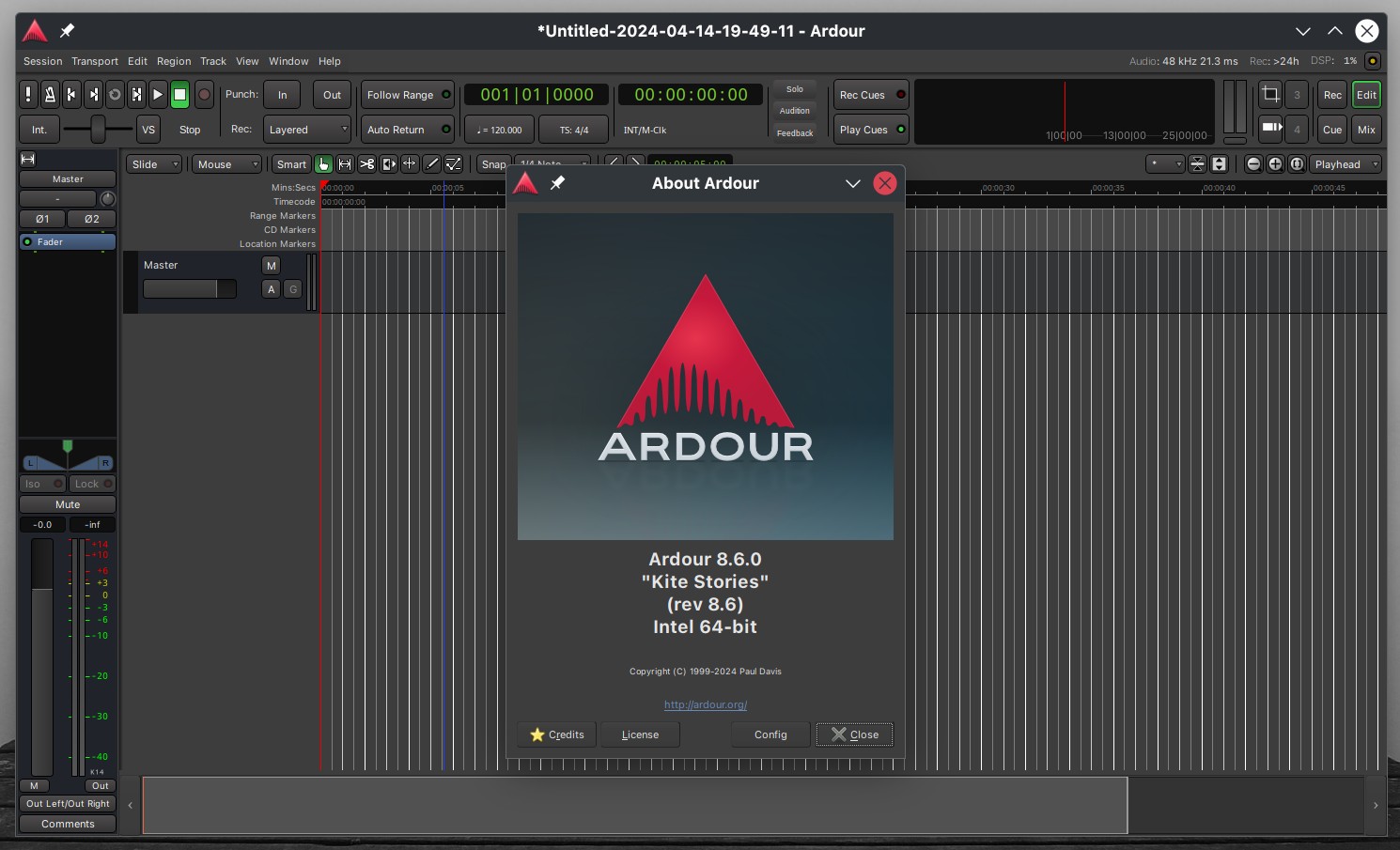Open the Slide edit mode dropdown
This screenshot has width=1400, height=850.
154,164
